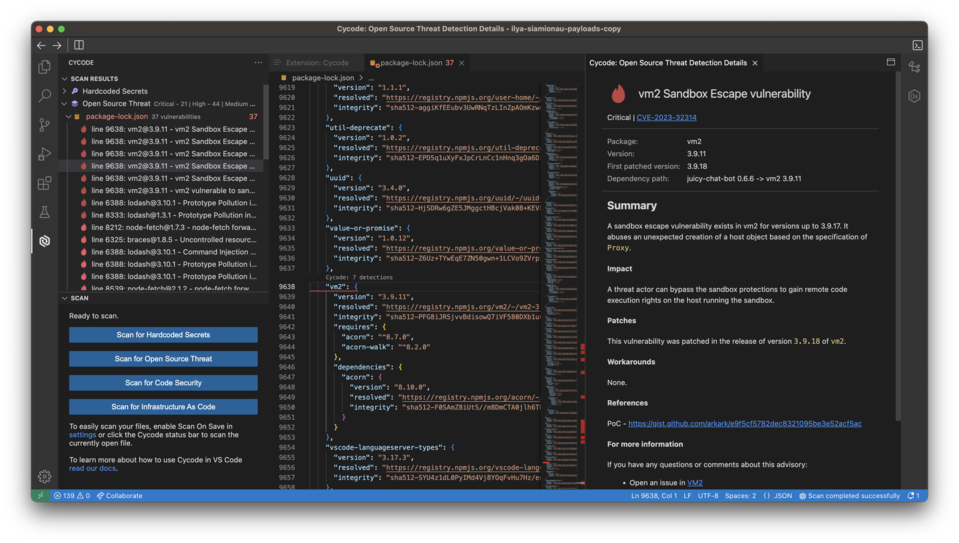Open the Testing flask view
Screen dimensions: 959x543
point(45,212)
